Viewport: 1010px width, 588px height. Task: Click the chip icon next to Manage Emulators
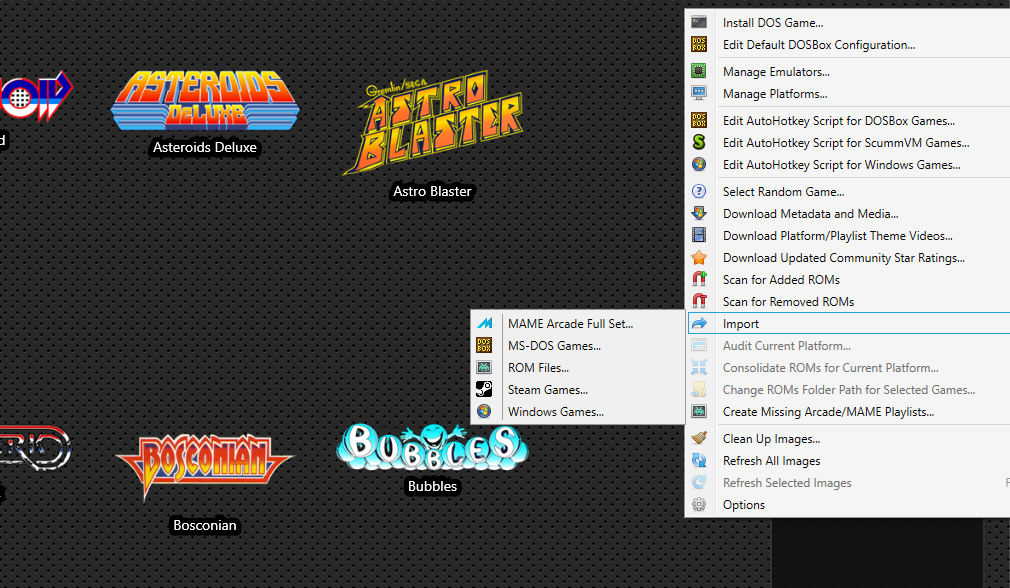click(x=699, y=71)
